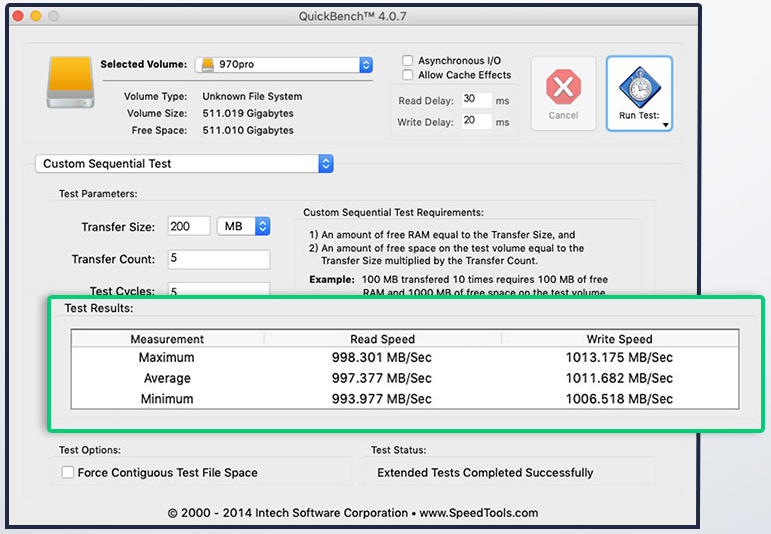Viewport: 771px width, 534px height.
Task: Click the small arrow under Run Test
Action: (x=665, y=125)
